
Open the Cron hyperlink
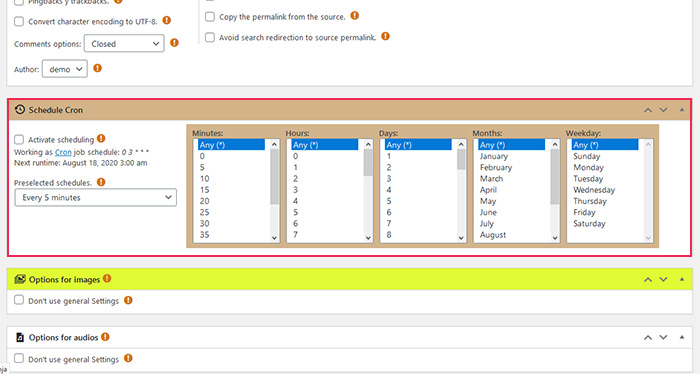pos(63,152)
